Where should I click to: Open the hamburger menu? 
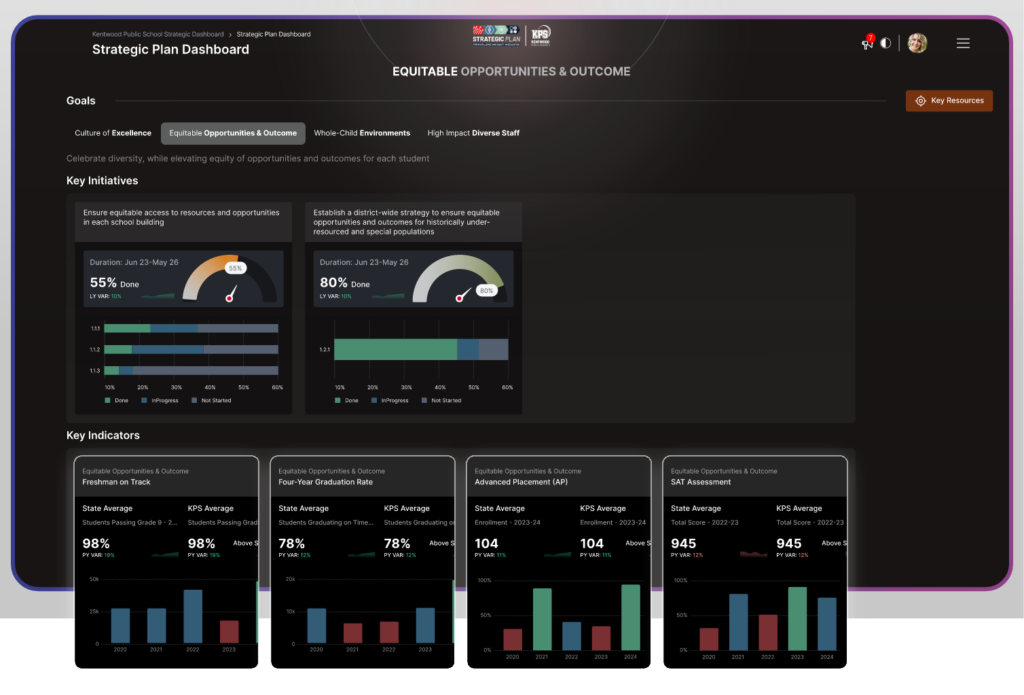coord(963,43)
